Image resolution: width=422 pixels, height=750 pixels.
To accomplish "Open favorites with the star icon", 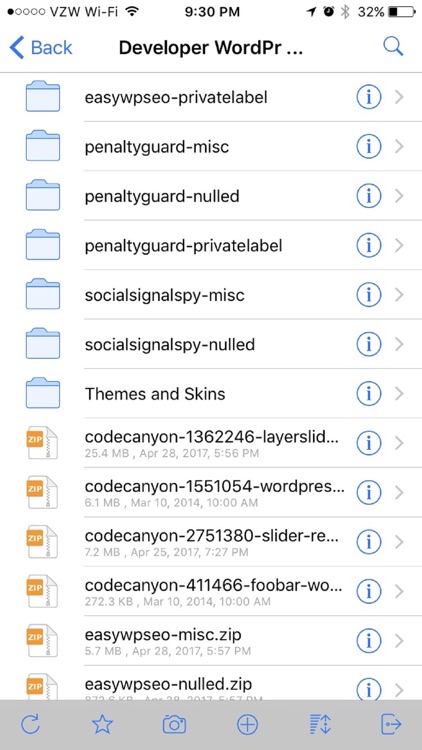I will pyautogui.click(x=102, y=725).
